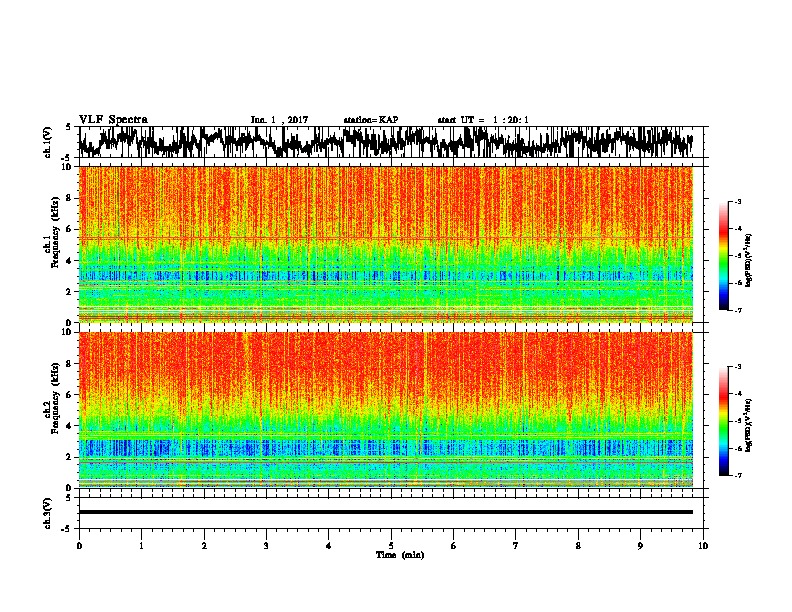Click the "ch.3(V)" axis label
Screen dimensions: 792x612
(x=48, y=513)
